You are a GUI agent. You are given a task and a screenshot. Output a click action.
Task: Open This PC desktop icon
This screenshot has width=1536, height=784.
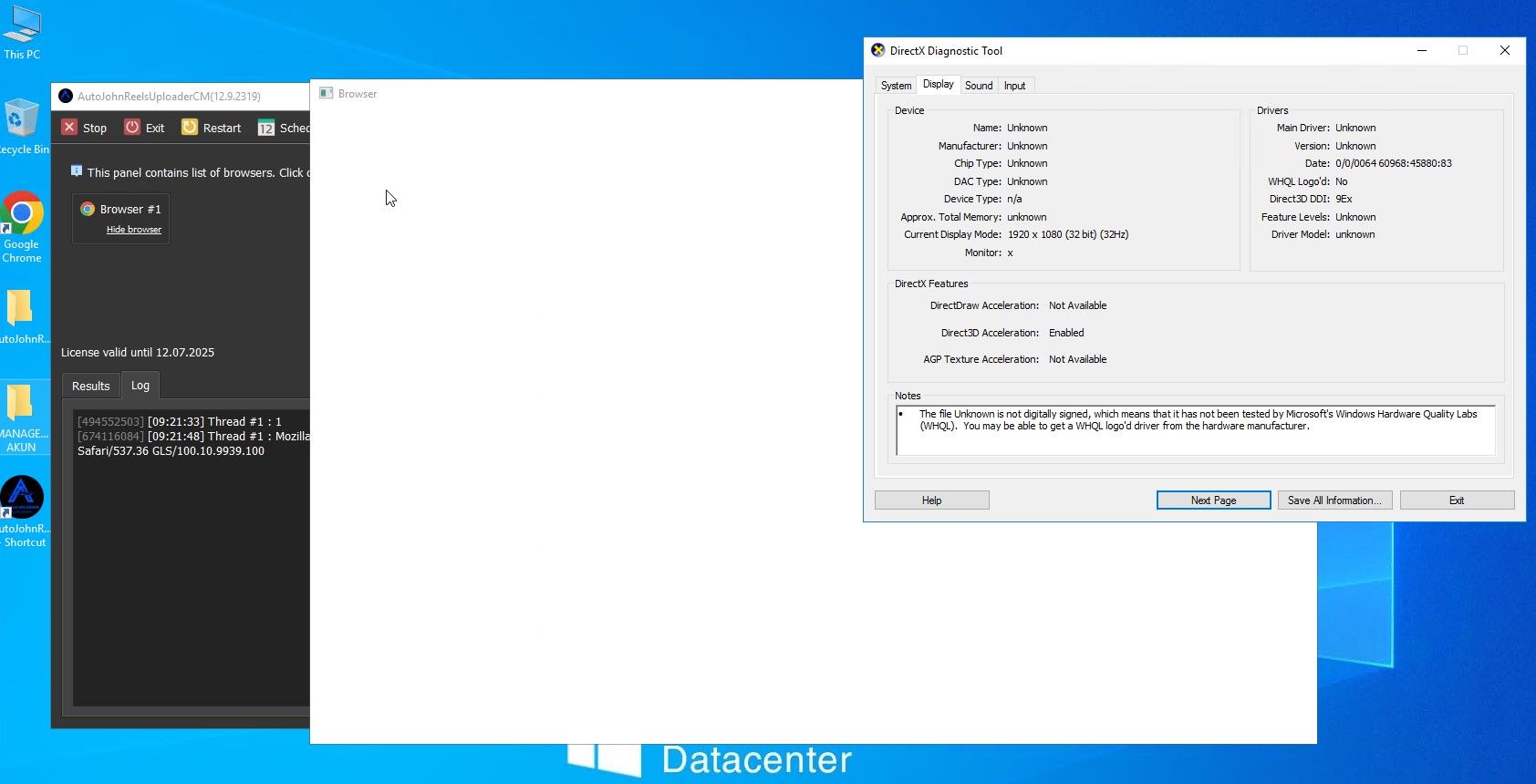point(22,32)
